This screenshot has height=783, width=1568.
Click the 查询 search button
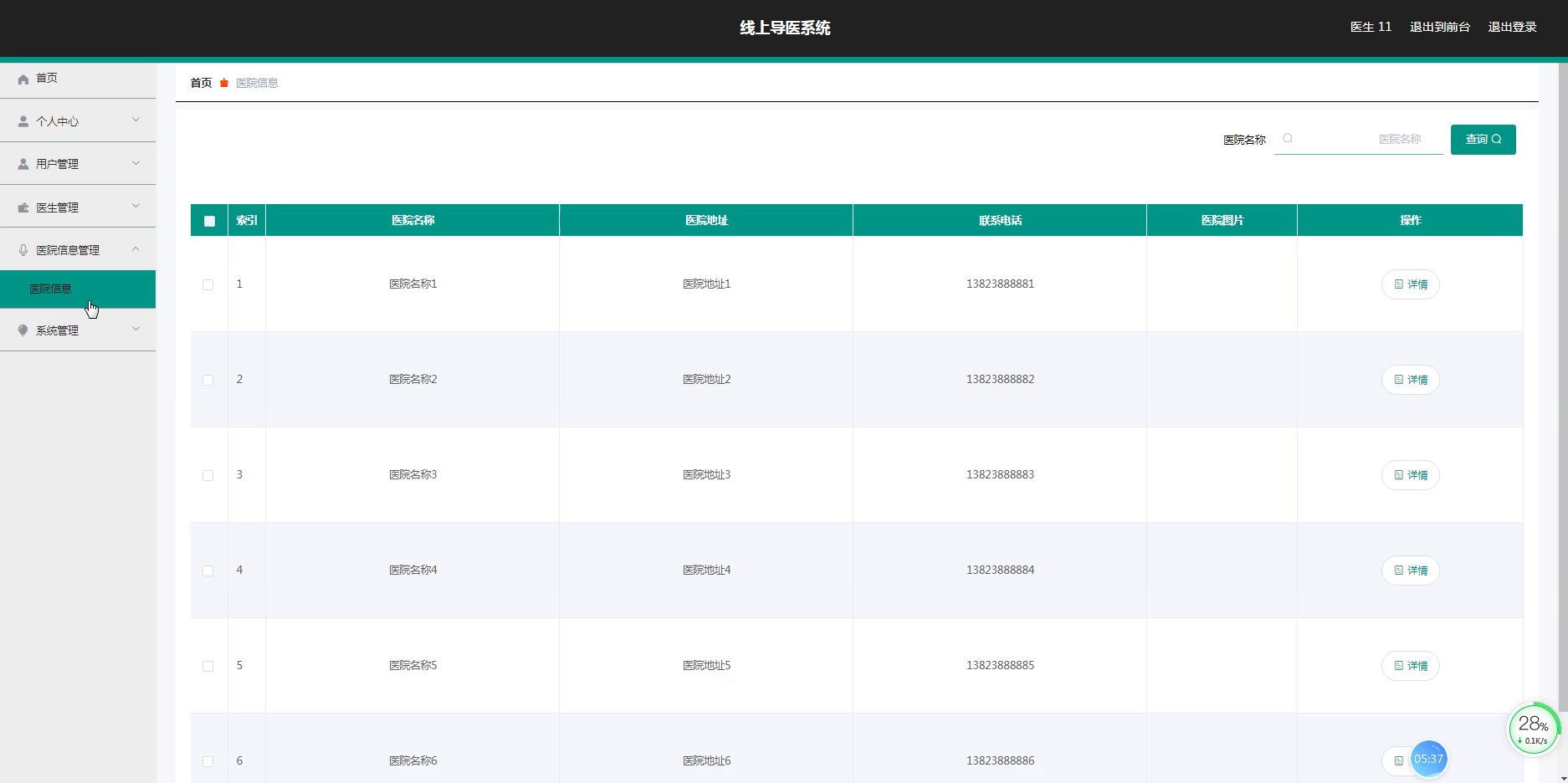(x=1483, y=139)
